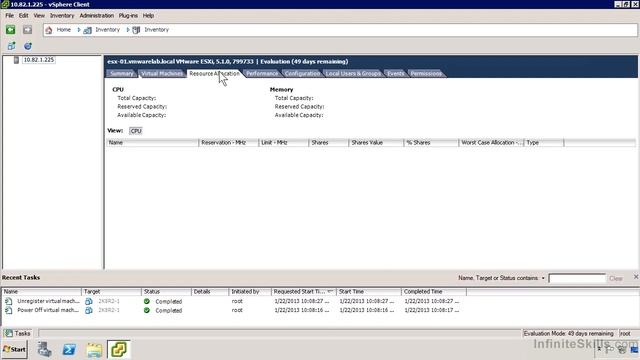Select the Resource Allocation tab

point(215,73)
